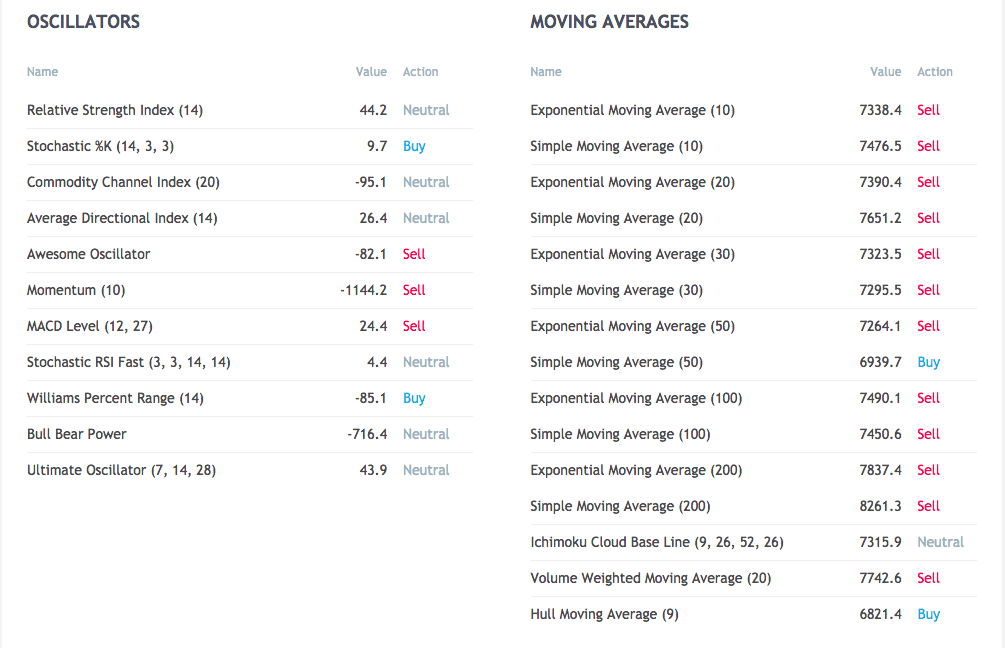Select the Stochastic %K (14, 3, 3) label
This screenshot has height=648, width=1005.
[100, 146]
